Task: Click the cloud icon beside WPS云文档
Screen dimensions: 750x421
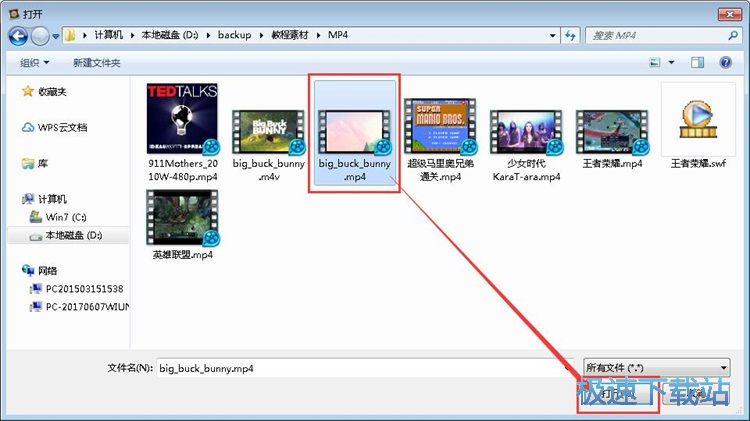Action: (x=28, y=128)
